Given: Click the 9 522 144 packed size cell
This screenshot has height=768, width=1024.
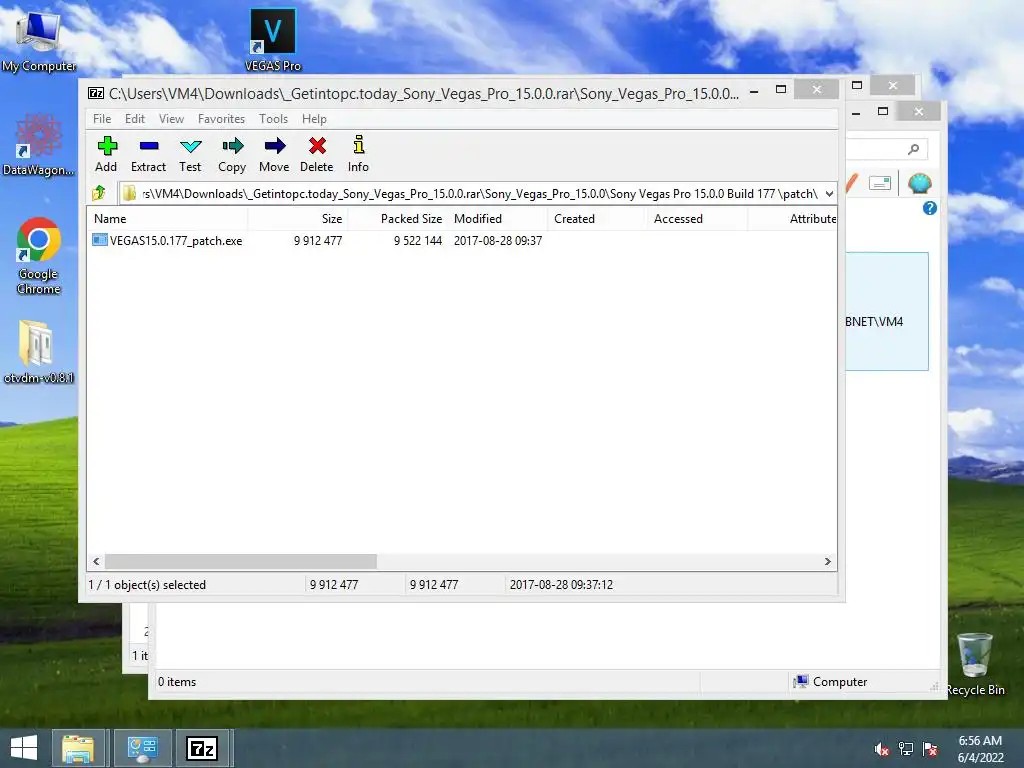Looking at the screenshot, I should pyautogui.click(x=418, y=240).
